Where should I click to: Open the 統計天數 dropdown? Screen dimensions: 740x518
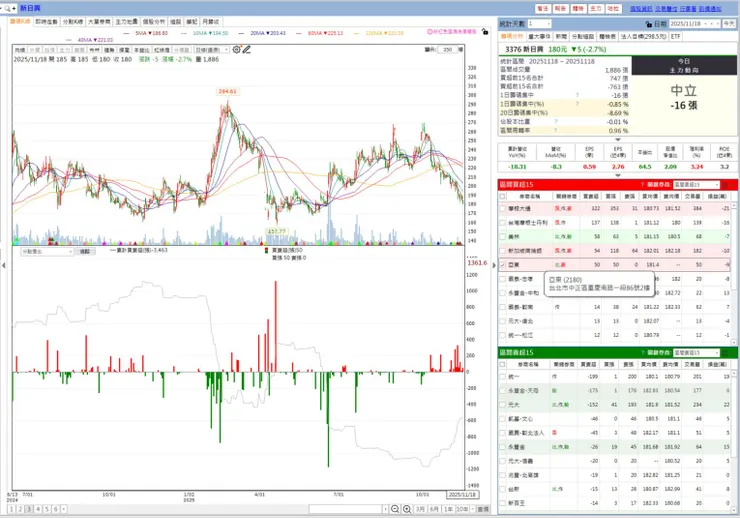(x=539, y=24)
